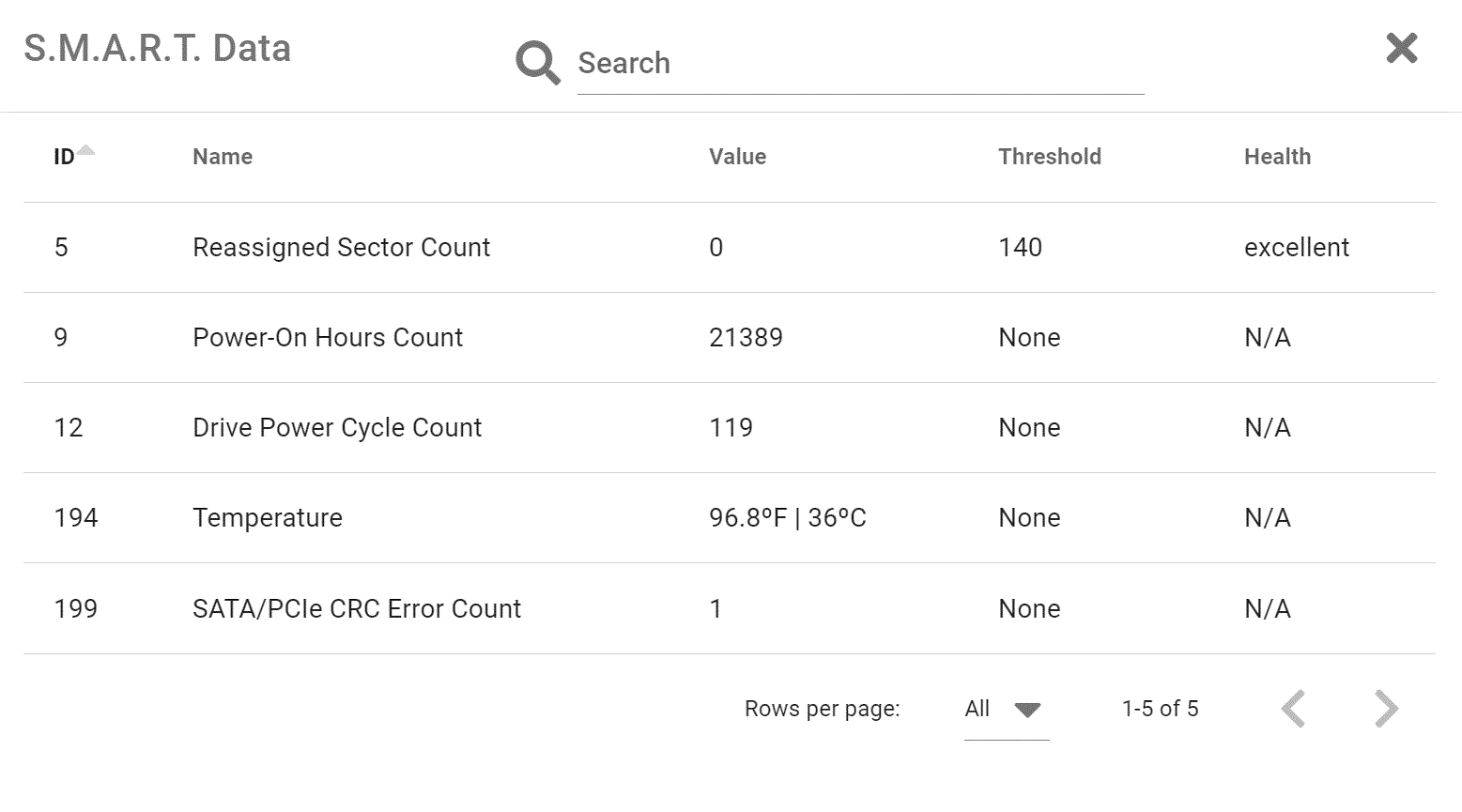Click value 0 of Reassigned Sector Count
Screen dimensions: 1462x812
click(716, 248)
